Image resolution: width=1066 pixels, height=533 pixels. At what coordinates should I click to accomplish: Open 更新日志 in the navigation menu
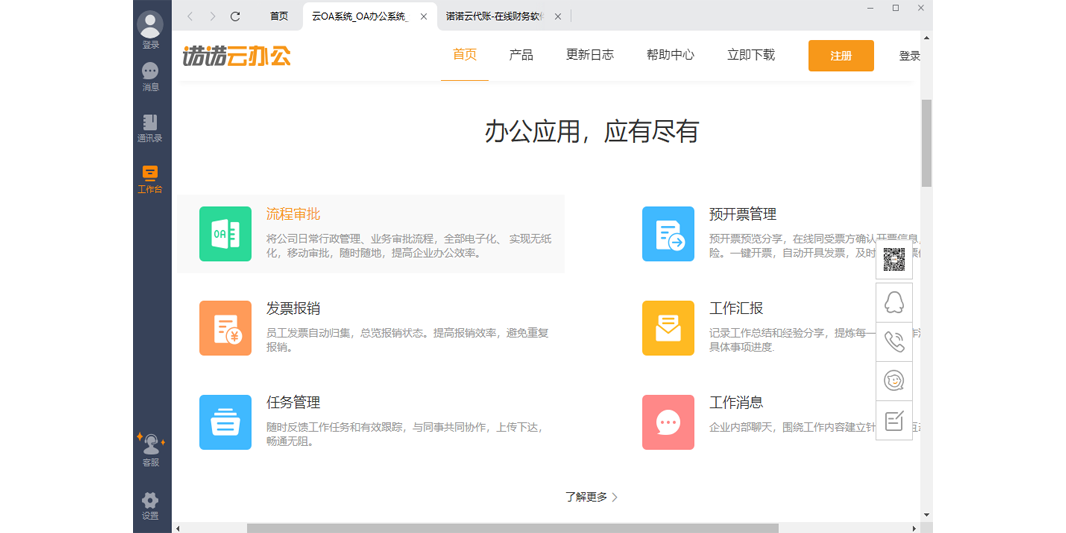(x=590, y=55)
